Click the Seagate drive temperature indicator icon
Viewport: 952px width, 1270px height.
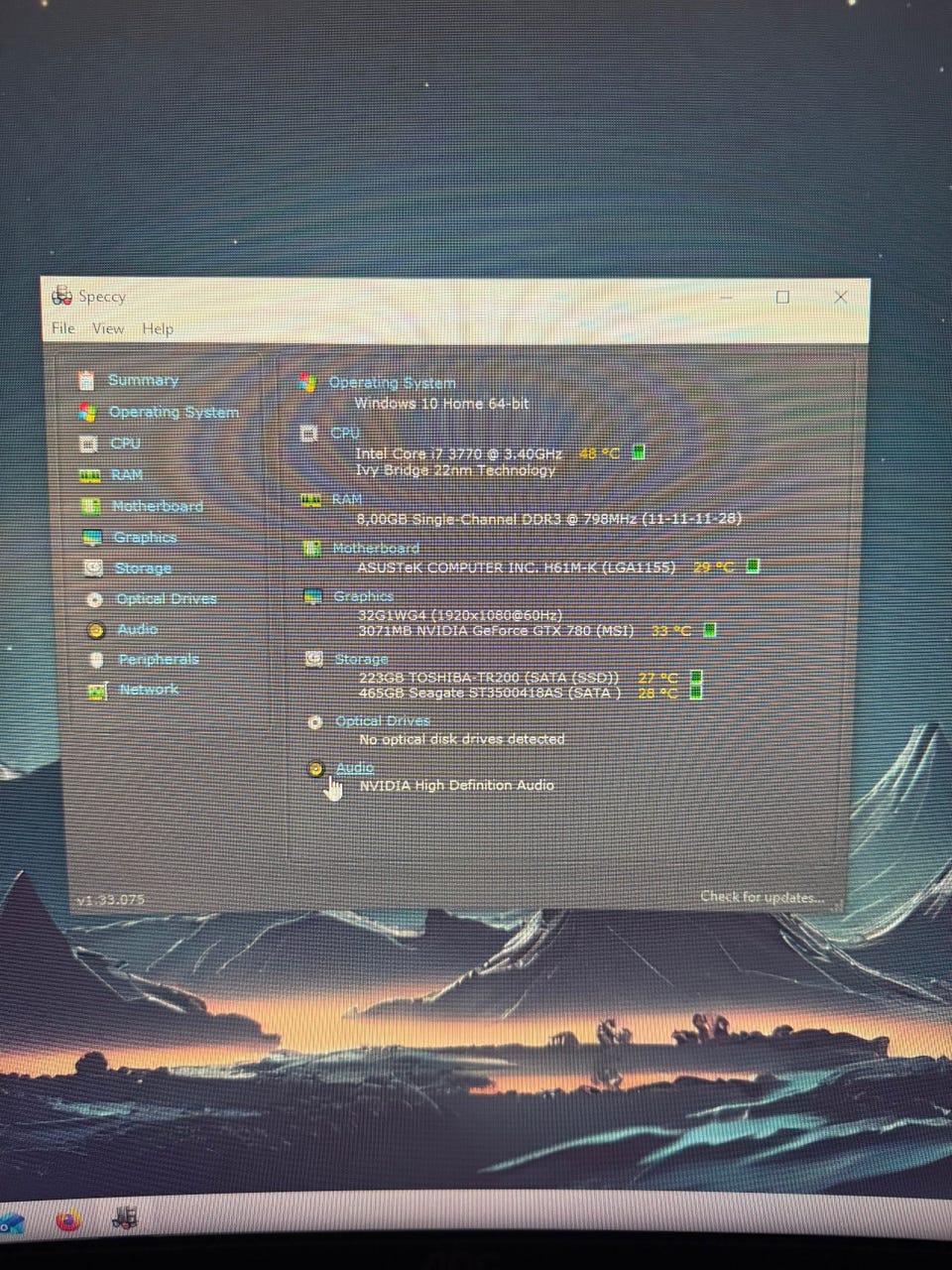696,693
